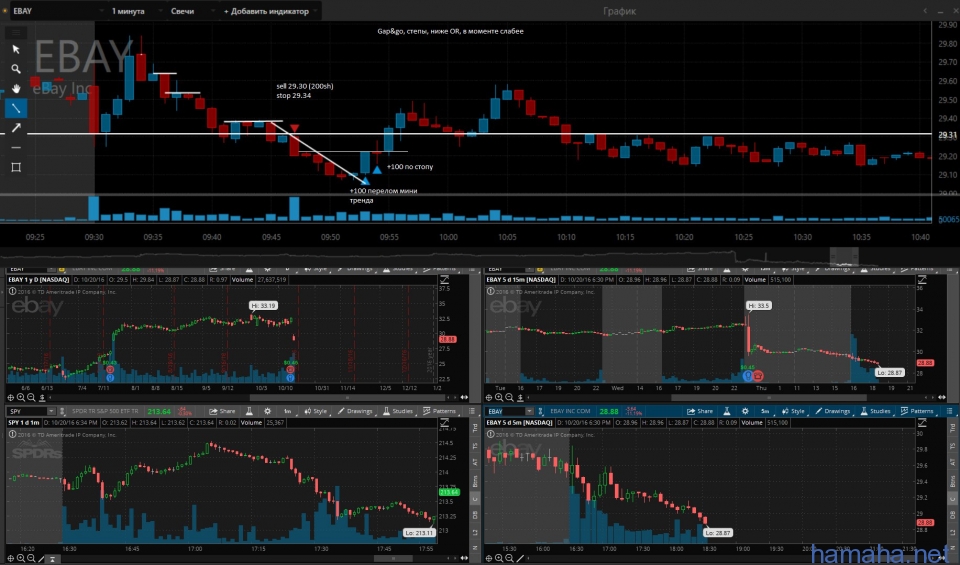Open the flask icon in SPY toolbar

(x=249, y=411)
